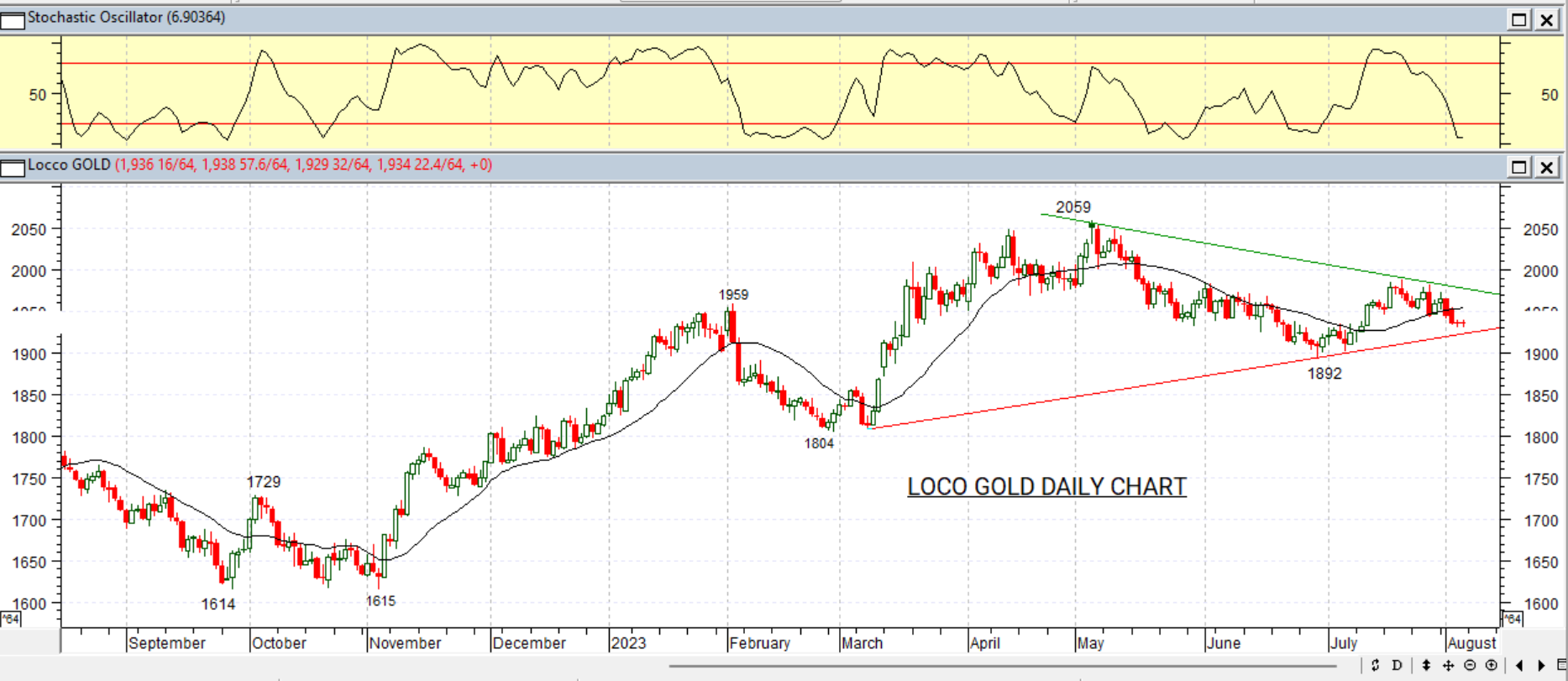Image resolution: width=1568 pixels, height=681 pixels.
Task: Click the vertical double-arrow rescale Y-axis icon
Action: point(1426,665)
